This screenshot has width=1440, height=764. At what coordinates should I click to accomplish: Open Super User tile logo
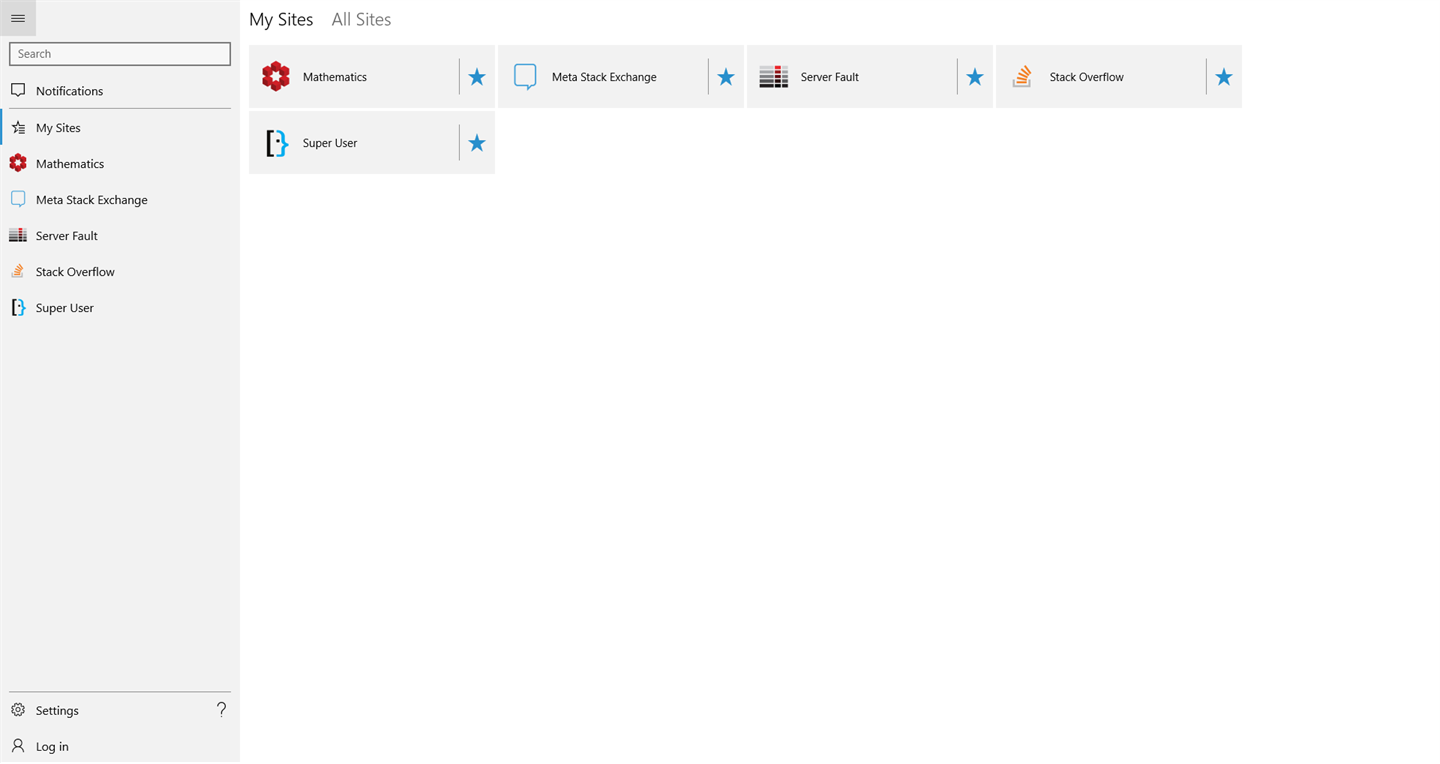276,143
